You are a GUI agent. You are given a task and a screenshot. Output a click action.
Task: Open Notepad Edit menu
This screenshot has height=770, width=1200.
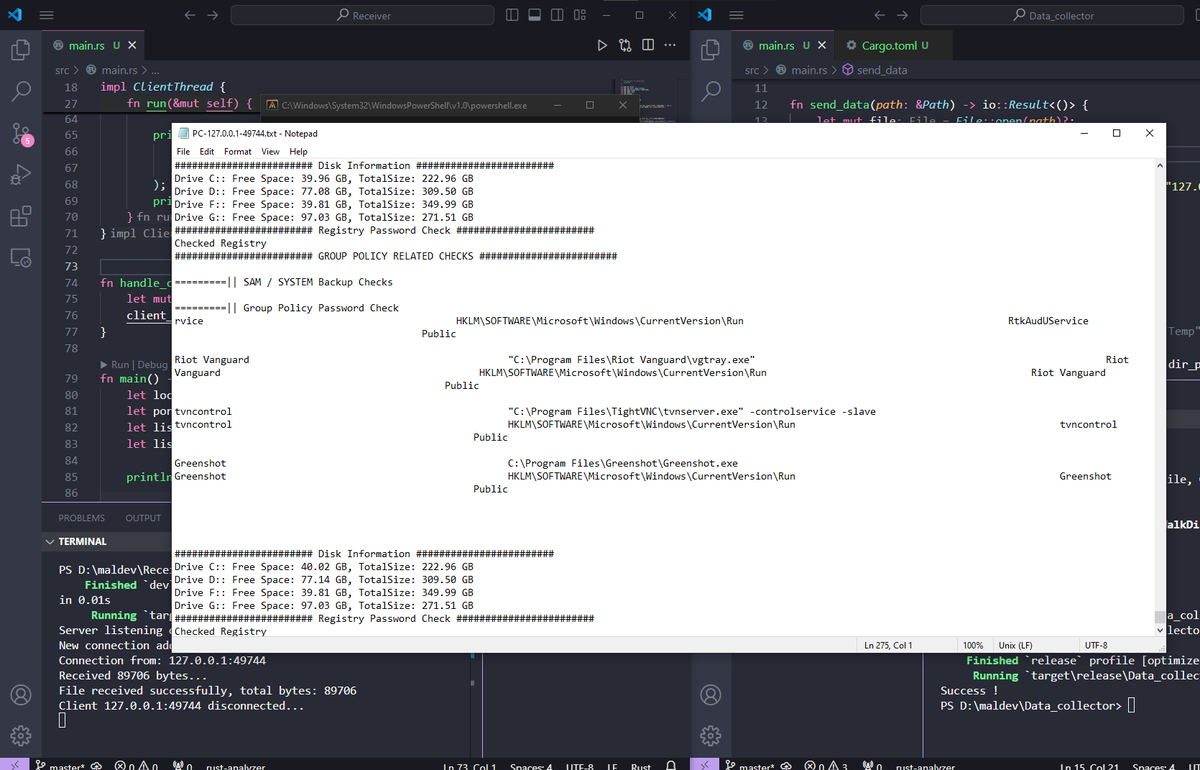pyautogui.click(x=206, y=152)
